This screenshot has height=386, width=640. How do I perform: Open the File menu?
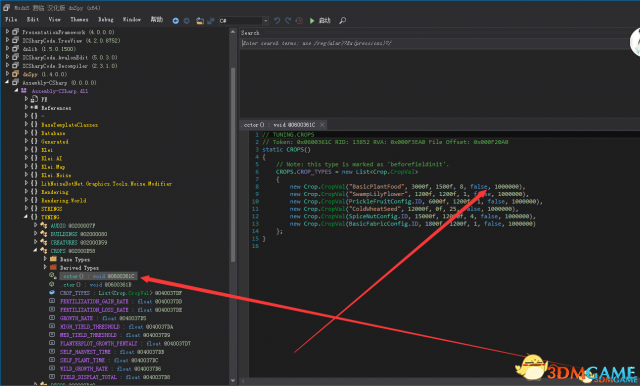pos(11,20)
